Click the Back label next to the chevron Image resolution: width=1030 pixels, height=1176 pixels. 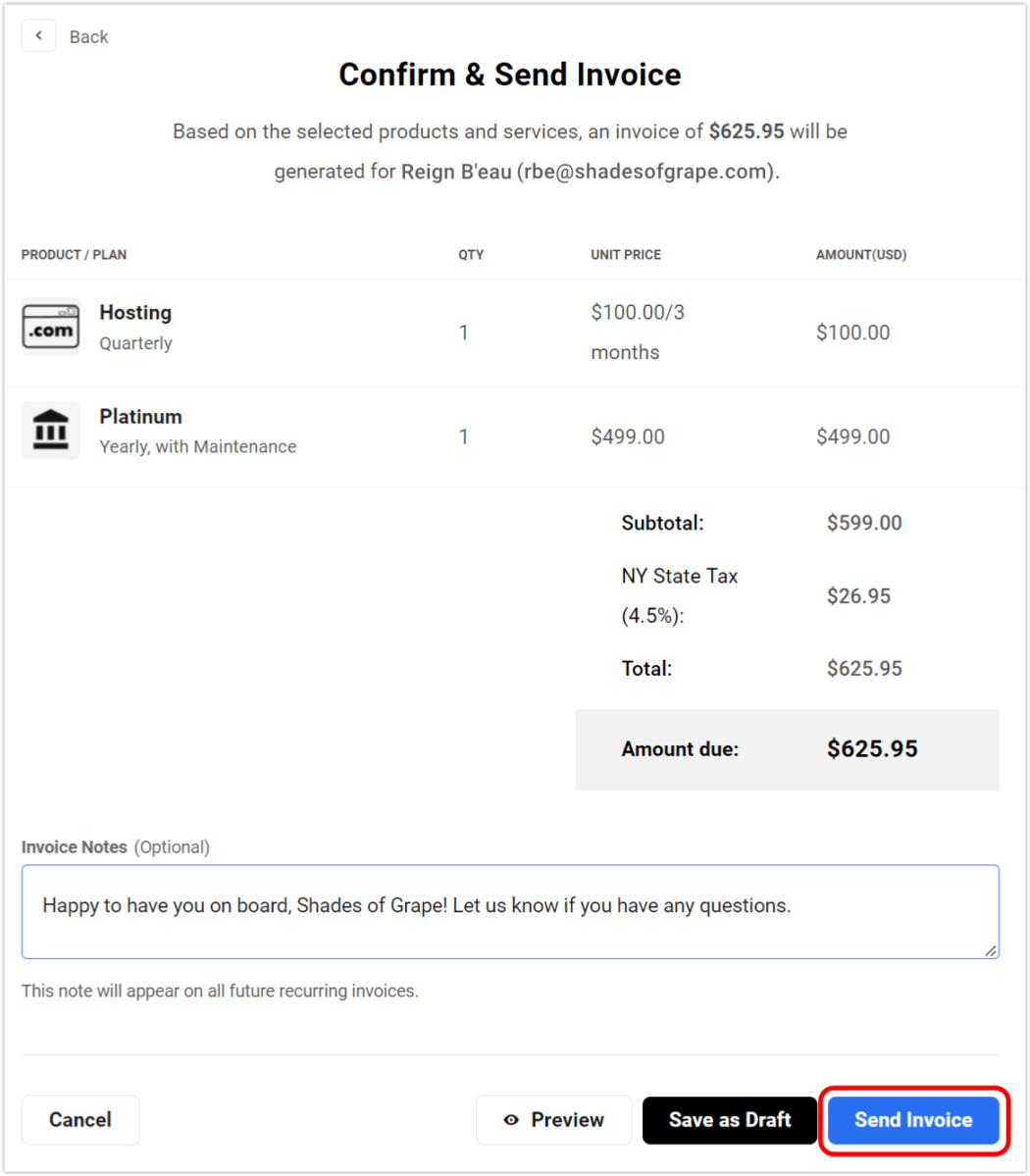(88, 36)
